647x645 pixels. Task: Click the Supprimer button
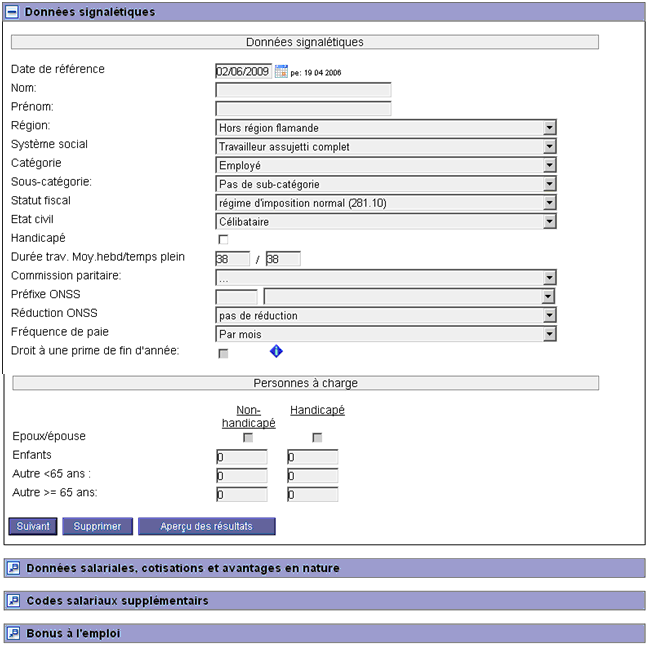pyautogui.click(x=97, y=526)
